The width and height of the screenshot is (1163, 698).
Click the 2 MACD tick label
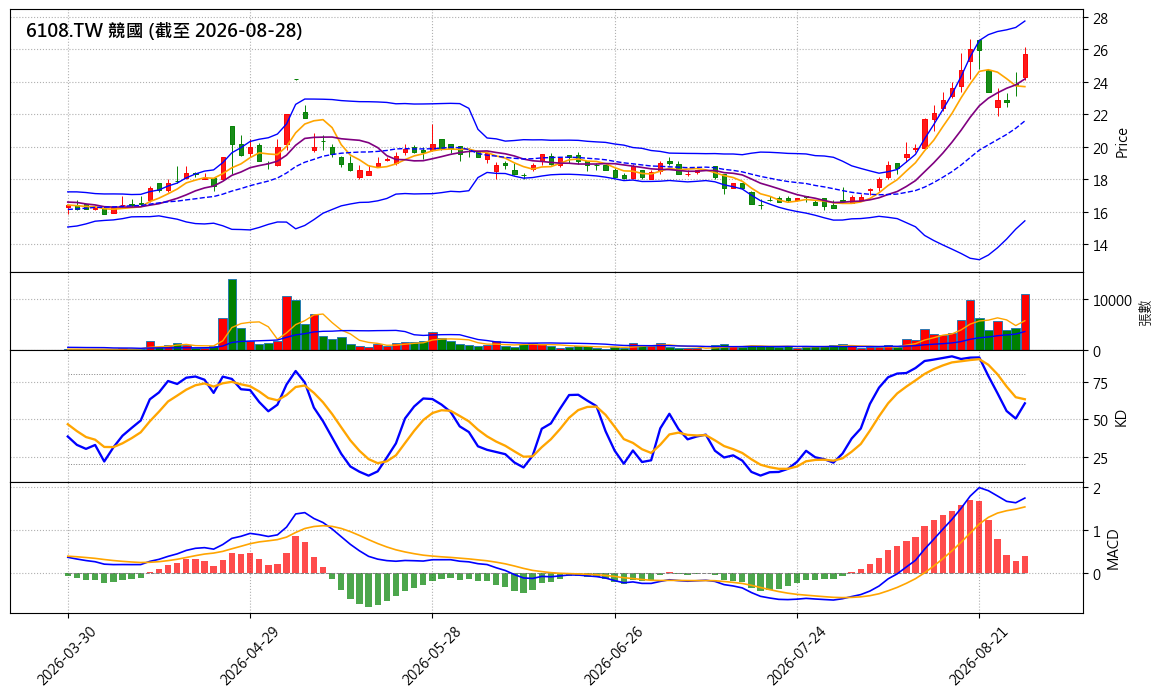click(x=1096, y=488)
